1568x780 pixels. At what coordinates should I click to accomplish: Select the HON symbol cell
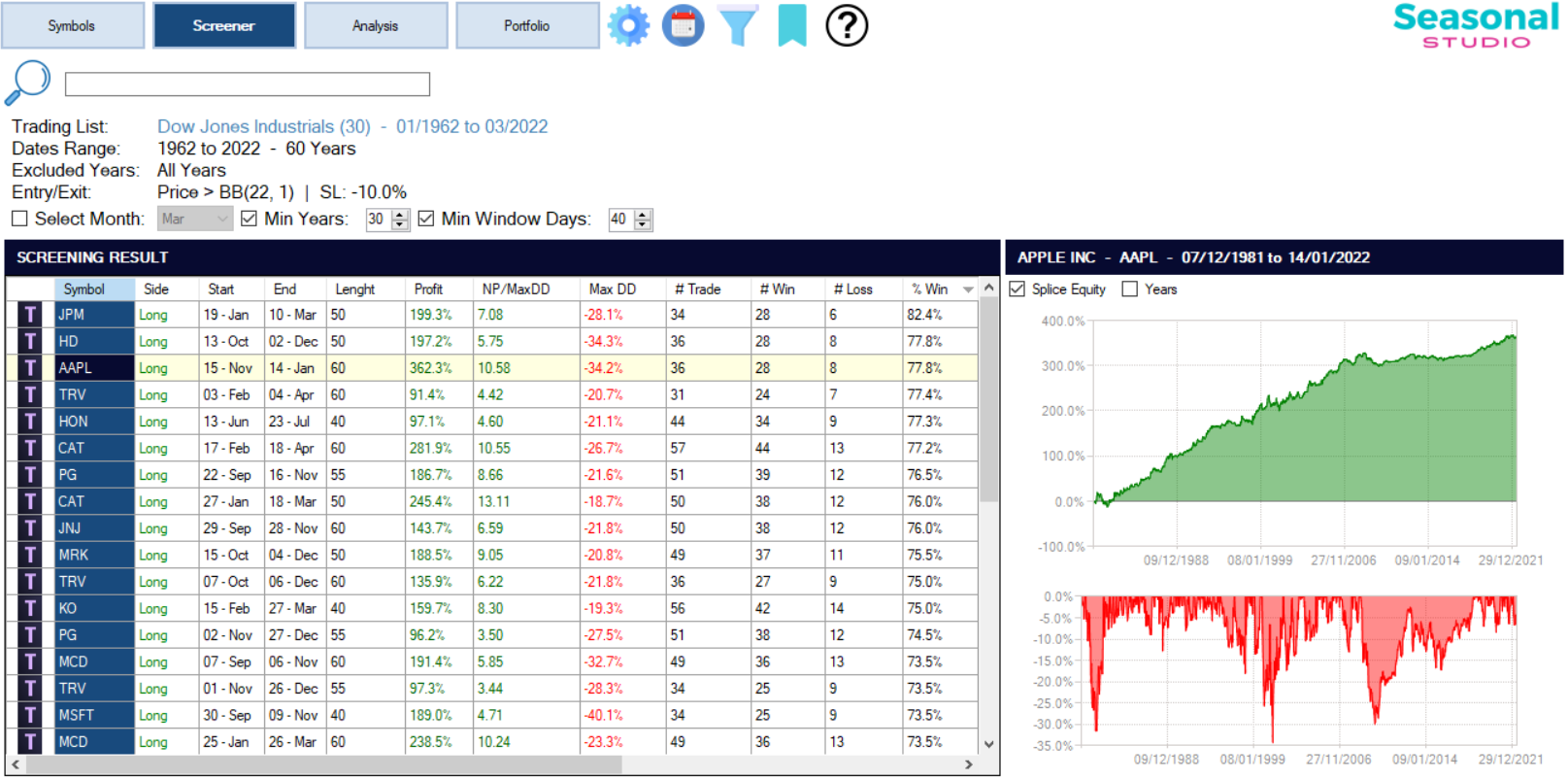coord(94,422)
